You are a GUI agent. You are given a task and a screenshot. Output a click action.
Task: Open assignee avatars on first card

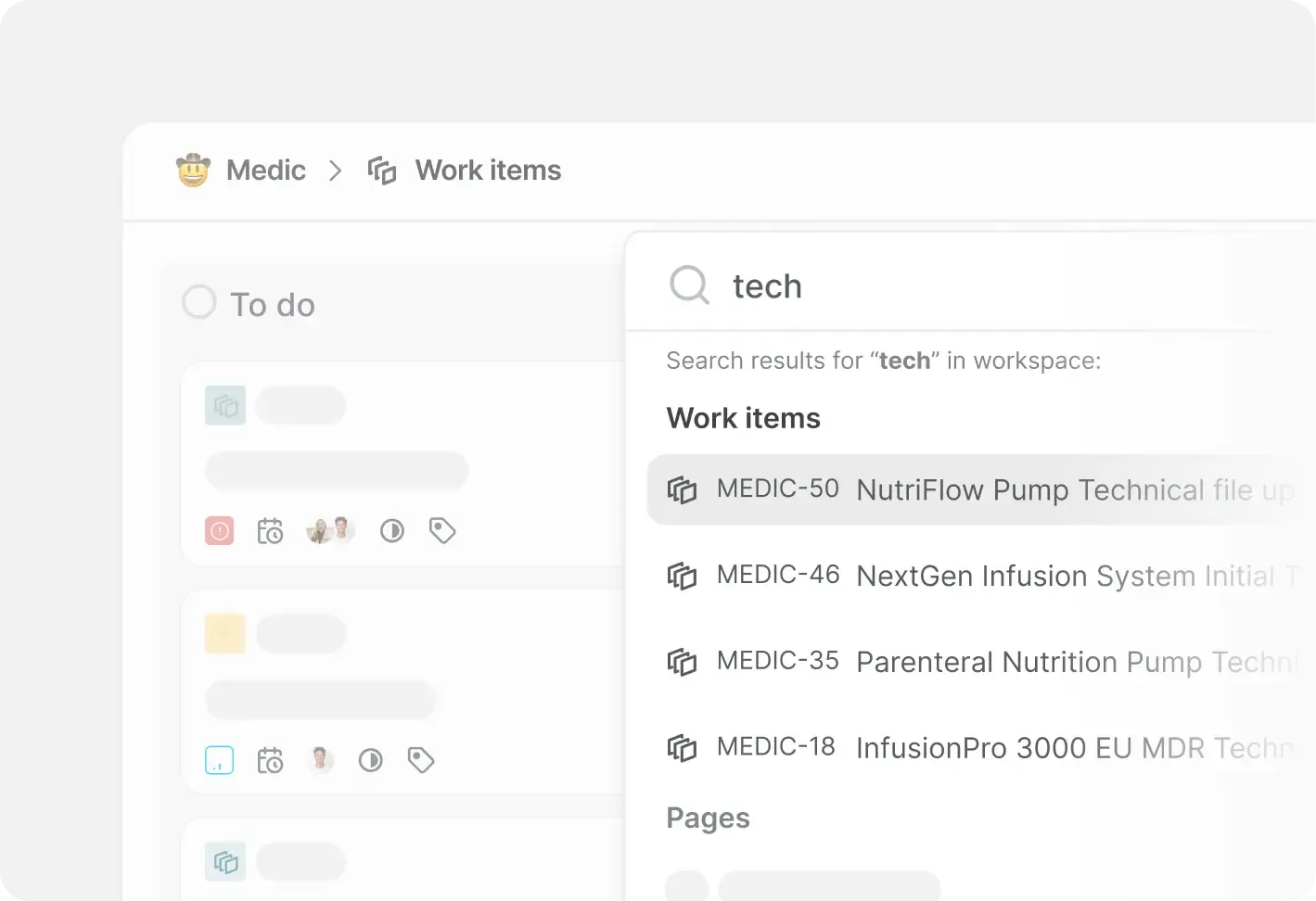[x=330, y=531]
